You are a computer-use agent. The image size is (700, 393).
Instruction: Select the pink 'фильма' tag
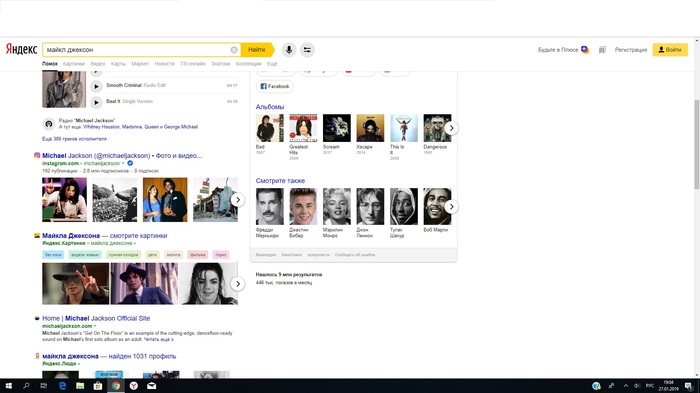coord(197,255)
